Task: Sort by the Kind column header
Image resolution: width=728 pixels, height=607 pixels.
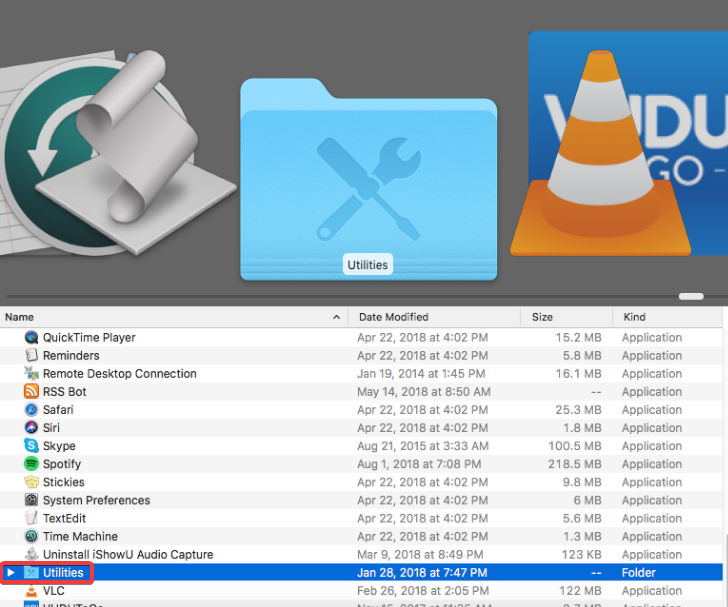Action: coord(667,317)
